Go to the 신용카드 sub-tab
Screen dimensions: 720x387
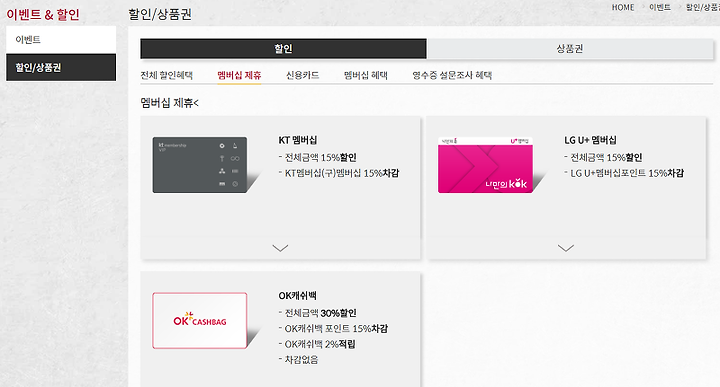coord(303,75)
